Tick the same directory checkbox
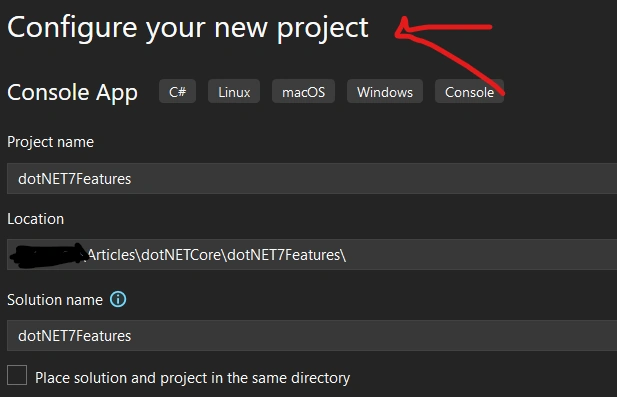Image resolution: width=617 pixels, height=397 pixels. [x=17, y=375]
